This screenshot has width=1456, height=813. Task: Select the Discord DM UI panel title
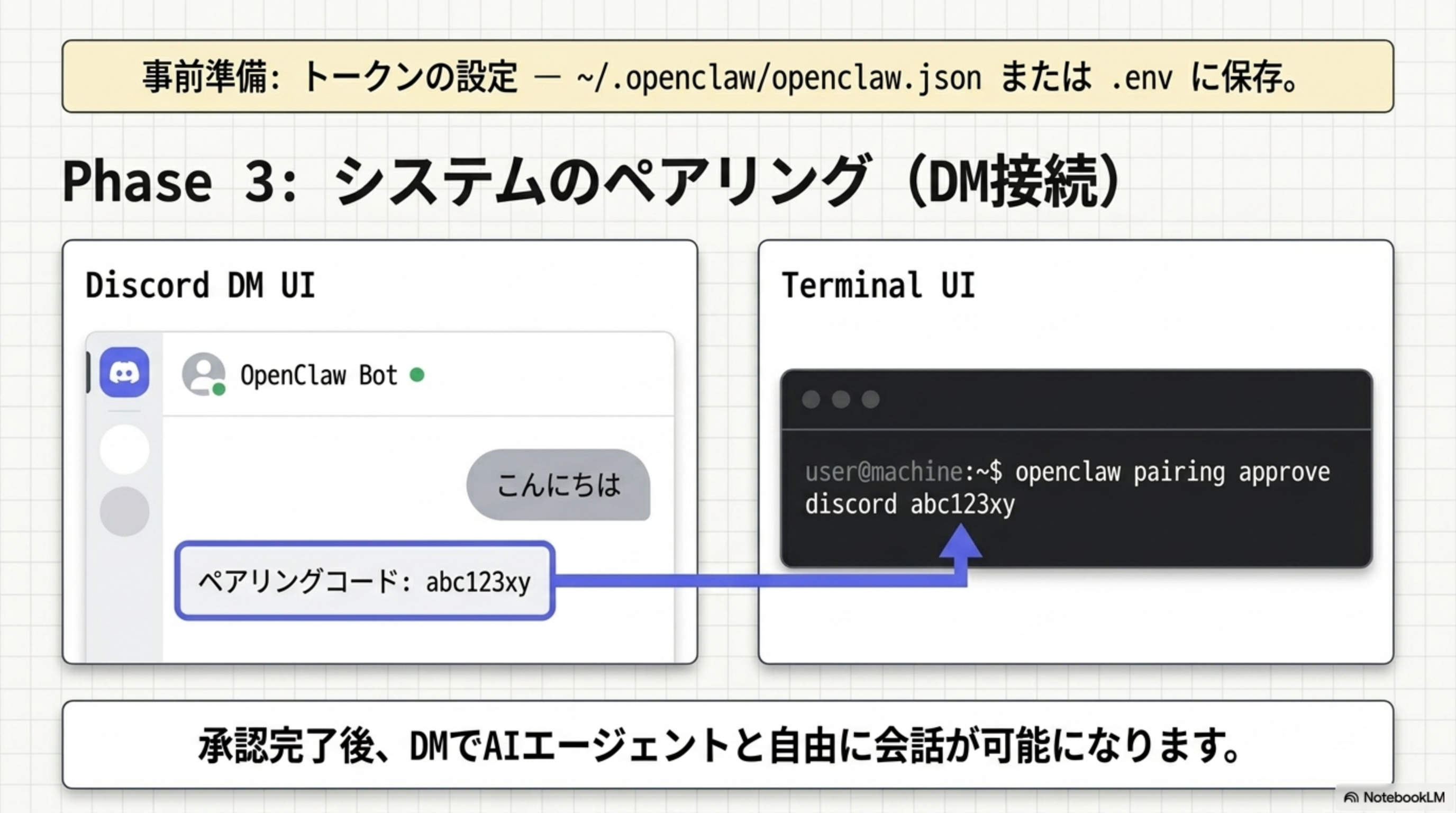click(x=201, y=284)
